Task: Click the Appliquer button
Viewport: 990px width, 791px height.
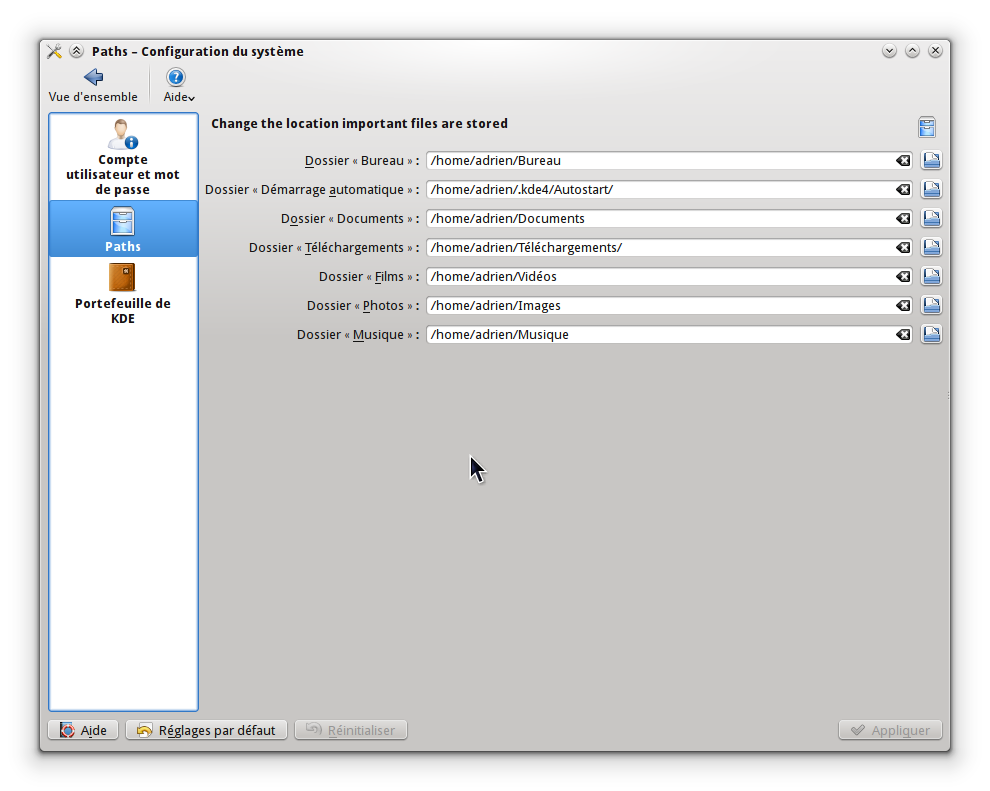Action: 890,730
